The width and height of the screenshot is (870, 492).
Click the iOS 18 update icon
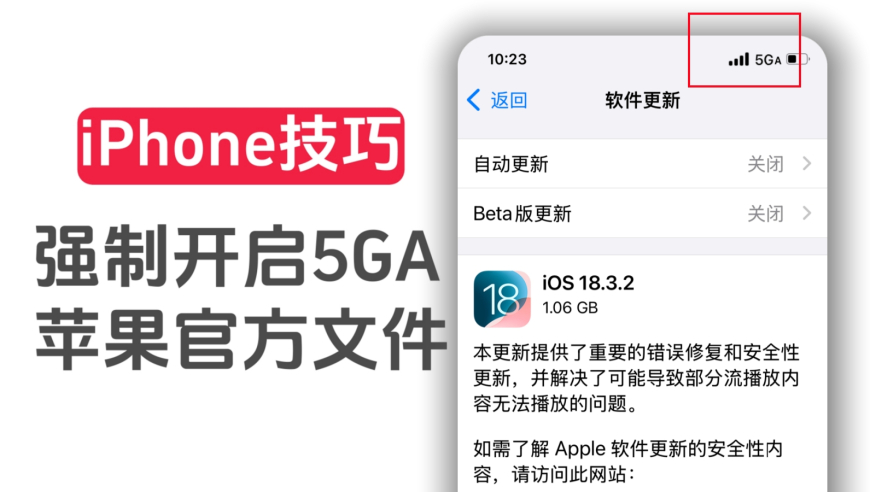coord(502,299)
